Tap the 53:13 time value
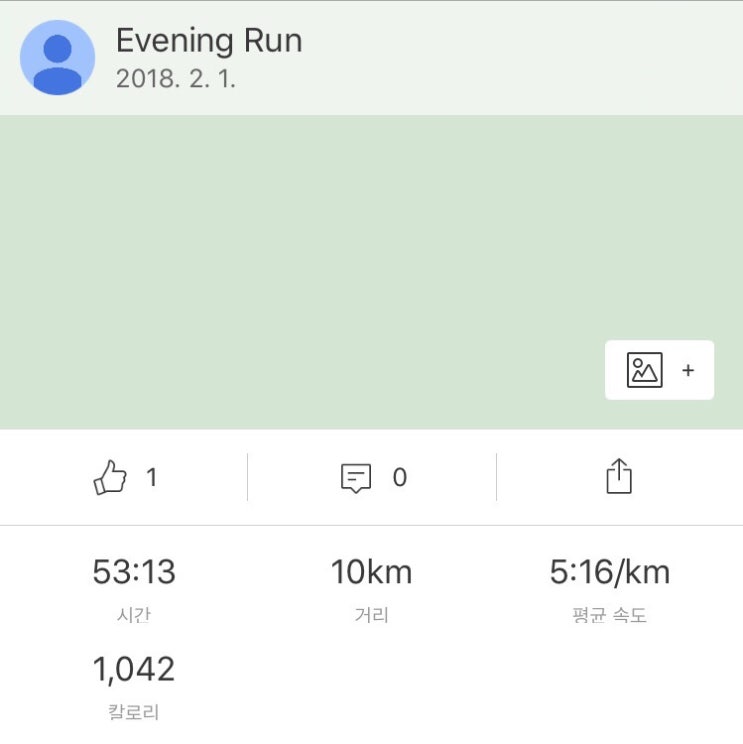The image size is (743, 744). [134, 572]
